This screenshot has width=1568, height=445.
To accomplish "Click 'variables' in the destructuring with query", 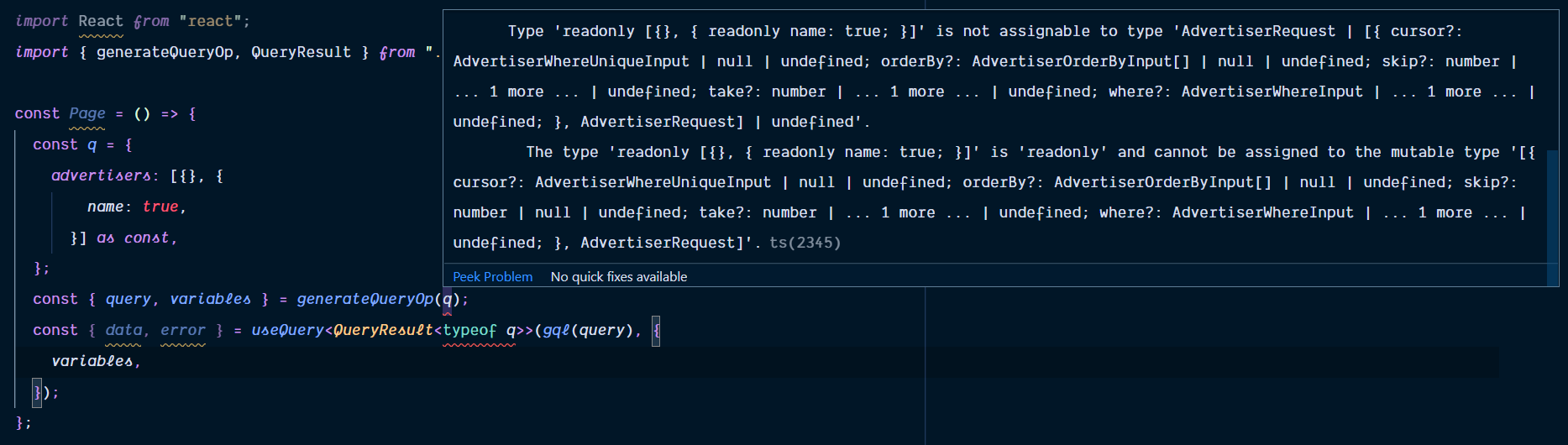I will coord(210,299).
